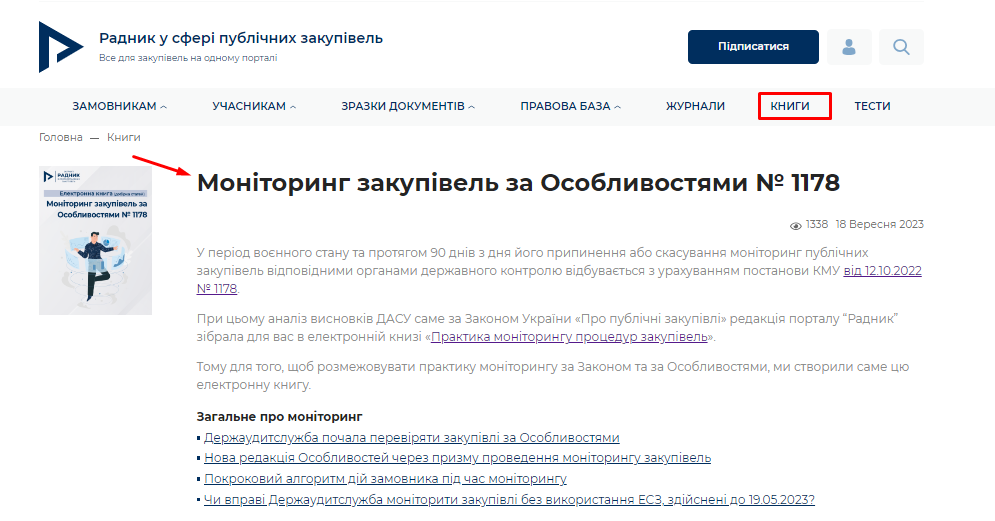
Task: Open 'Нова редакція Особливостей' article link
Action: click(x=457, y=458)
